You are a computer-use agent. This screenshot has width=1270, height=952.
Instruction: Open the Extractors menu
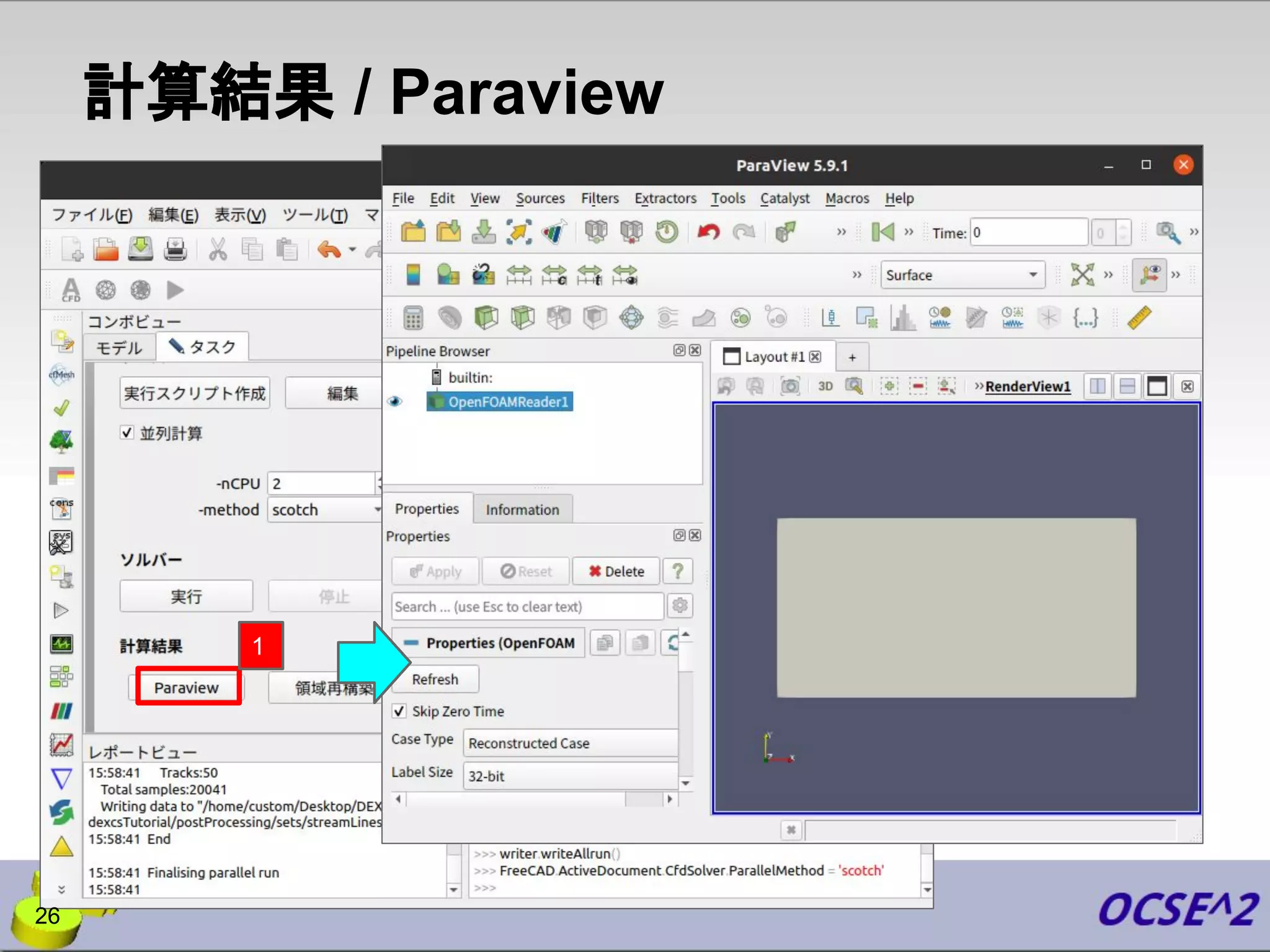click(665, 198)
